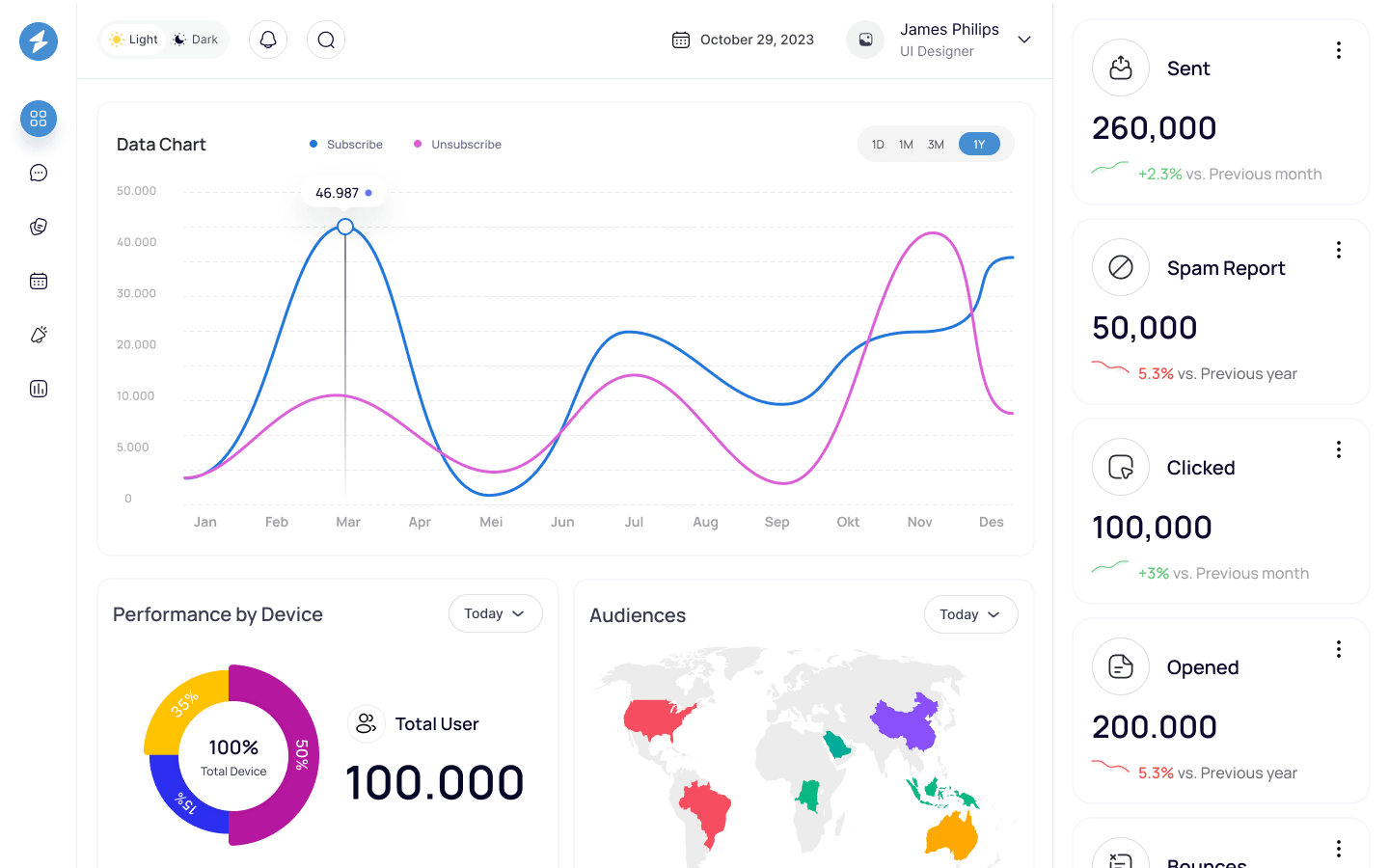Click the search magnifier icon

point(326,40)
